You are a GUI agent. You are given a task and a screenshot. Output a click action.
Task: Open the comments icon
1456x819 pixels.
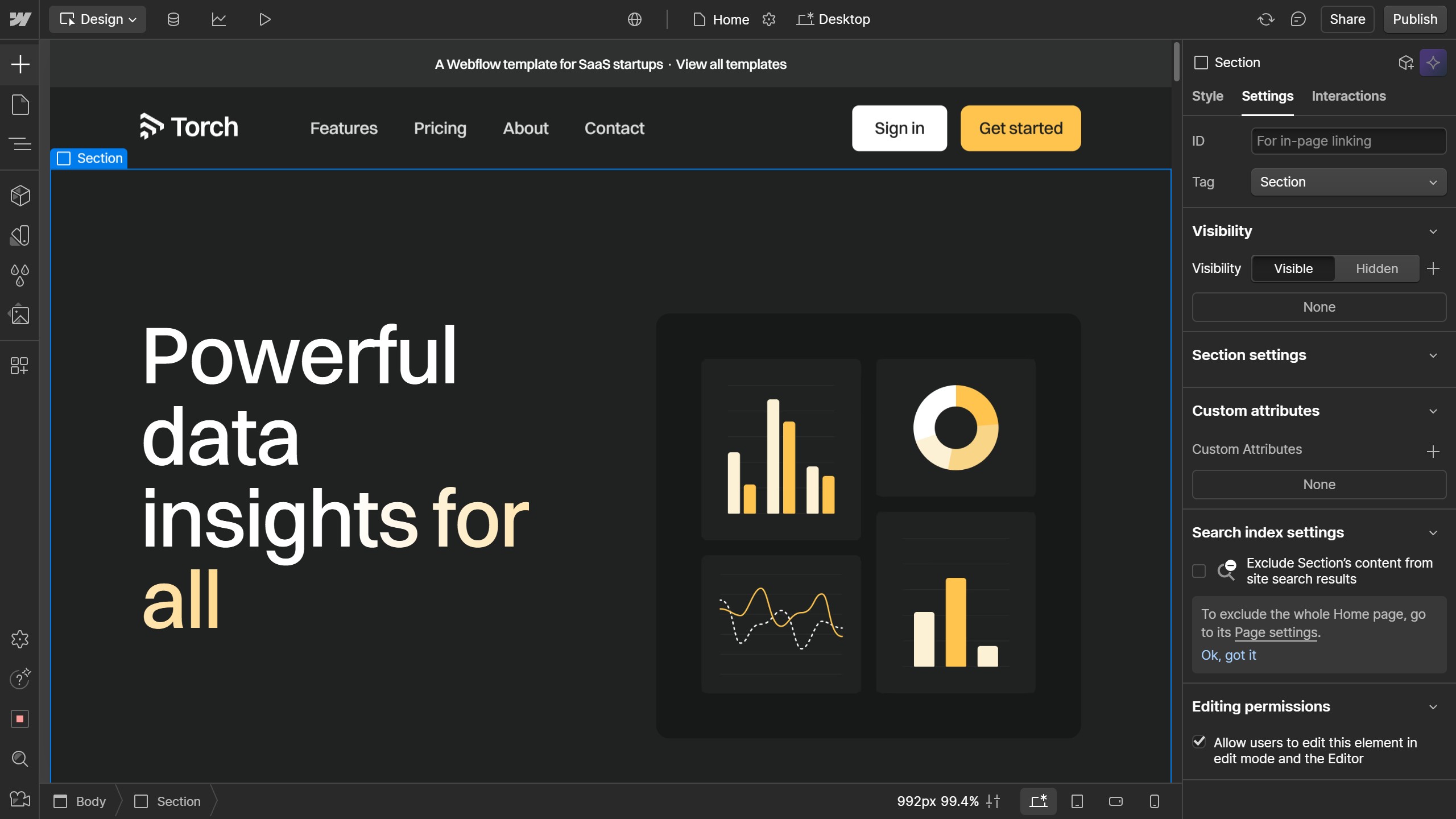1298,19
